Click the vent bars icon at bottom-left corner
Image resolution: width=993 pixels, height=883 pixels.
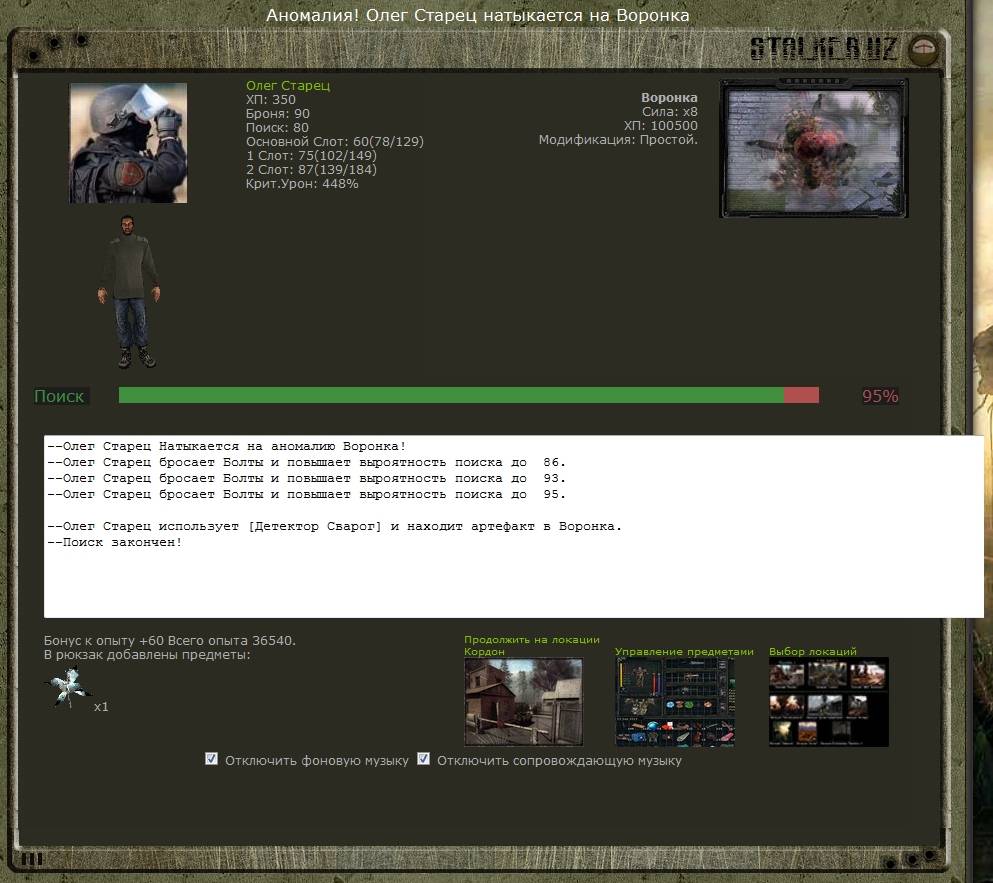pyautogui.click(x=32, y=858)
